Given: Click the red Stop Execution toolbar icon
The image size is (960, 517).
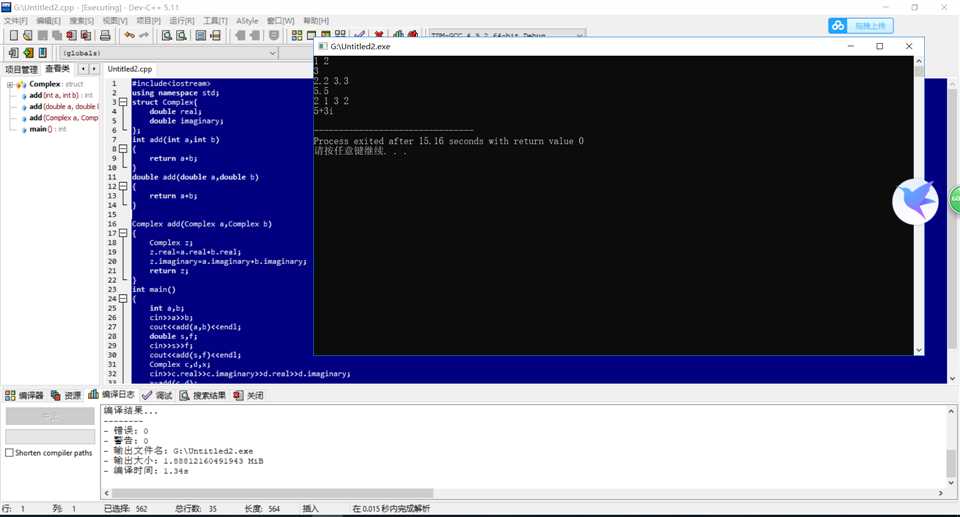Looking at the screenshot, I should point(379,36).
